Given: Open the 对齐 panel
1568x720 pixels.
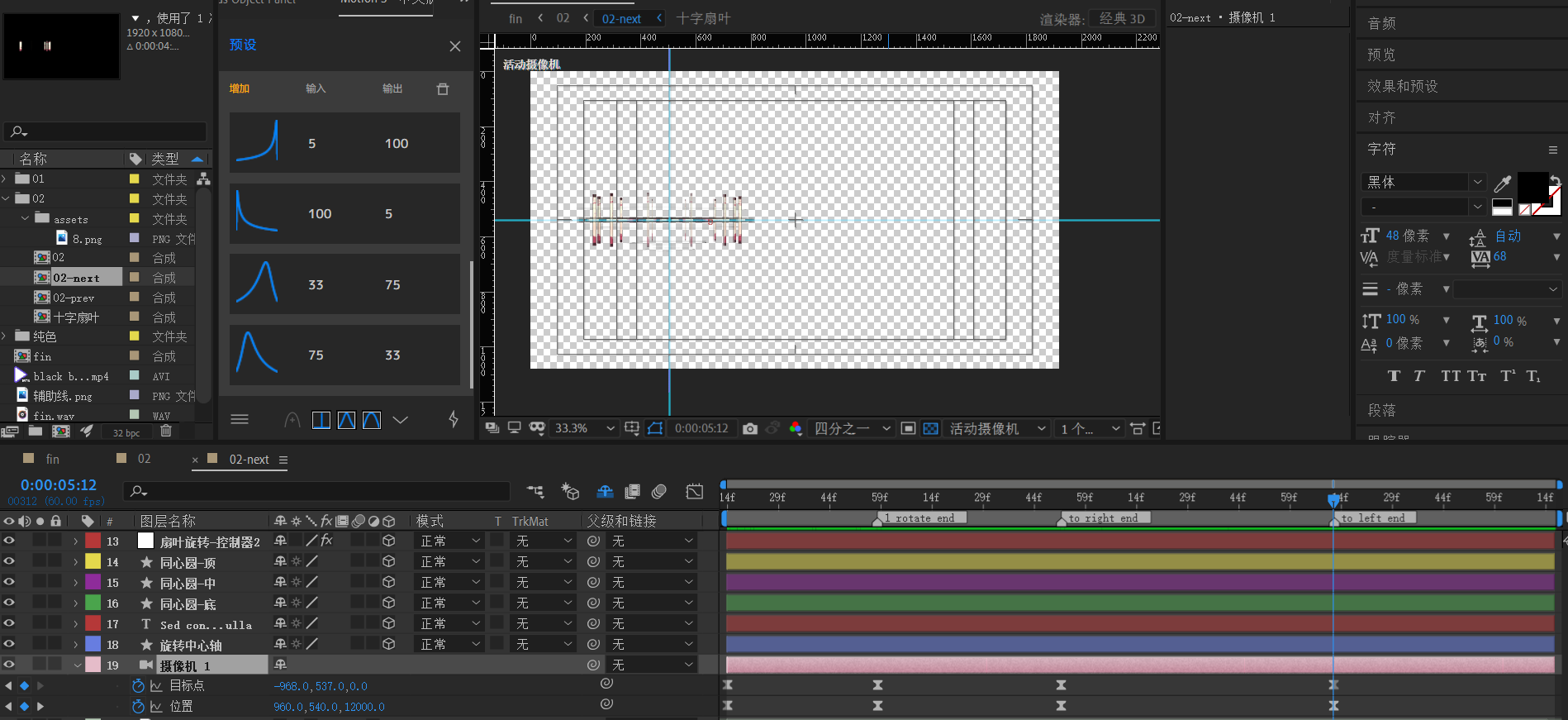Looking at the screenshot, I should (1382, 117).
